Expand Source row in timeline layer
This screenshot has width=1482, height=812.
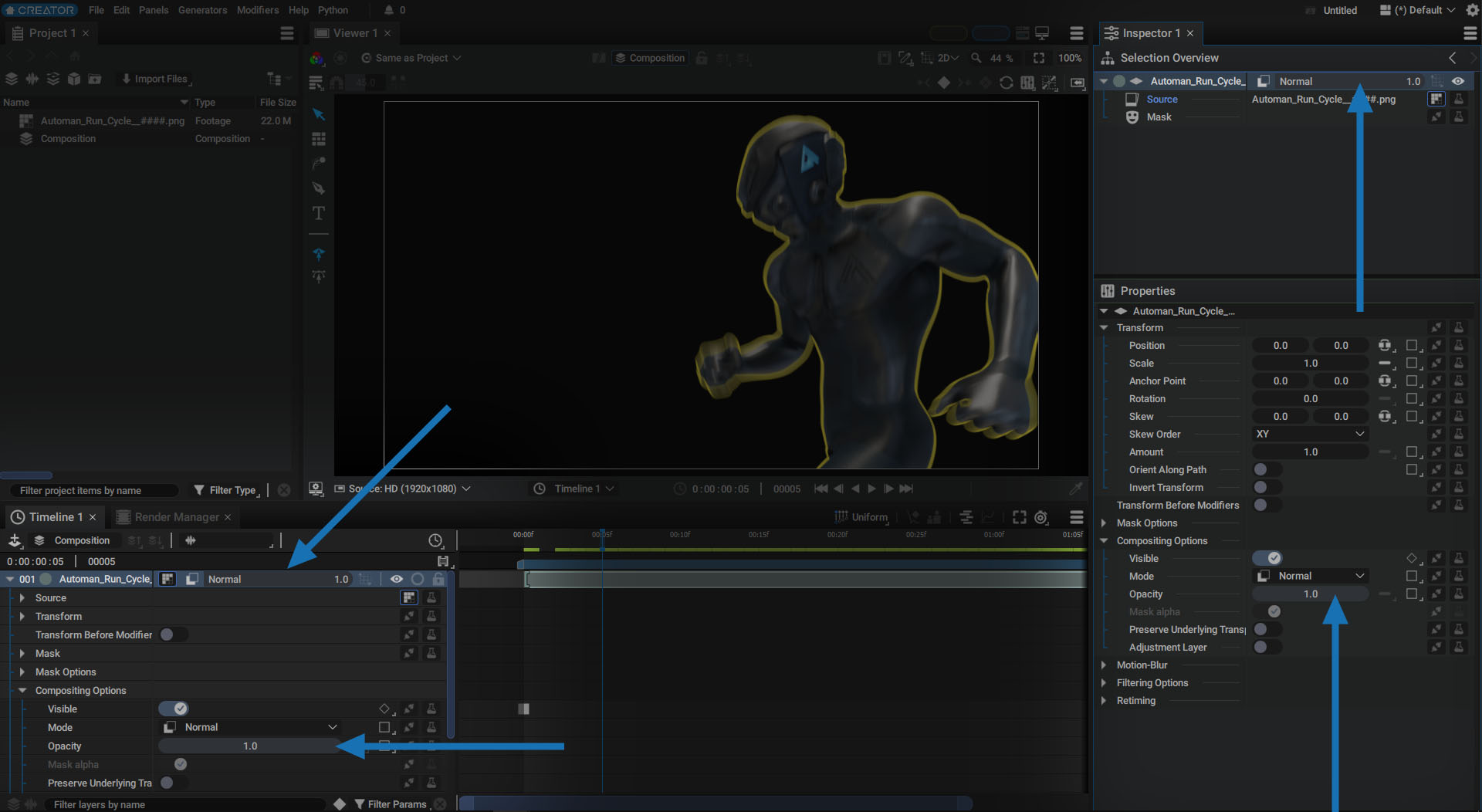click(22, 597)
